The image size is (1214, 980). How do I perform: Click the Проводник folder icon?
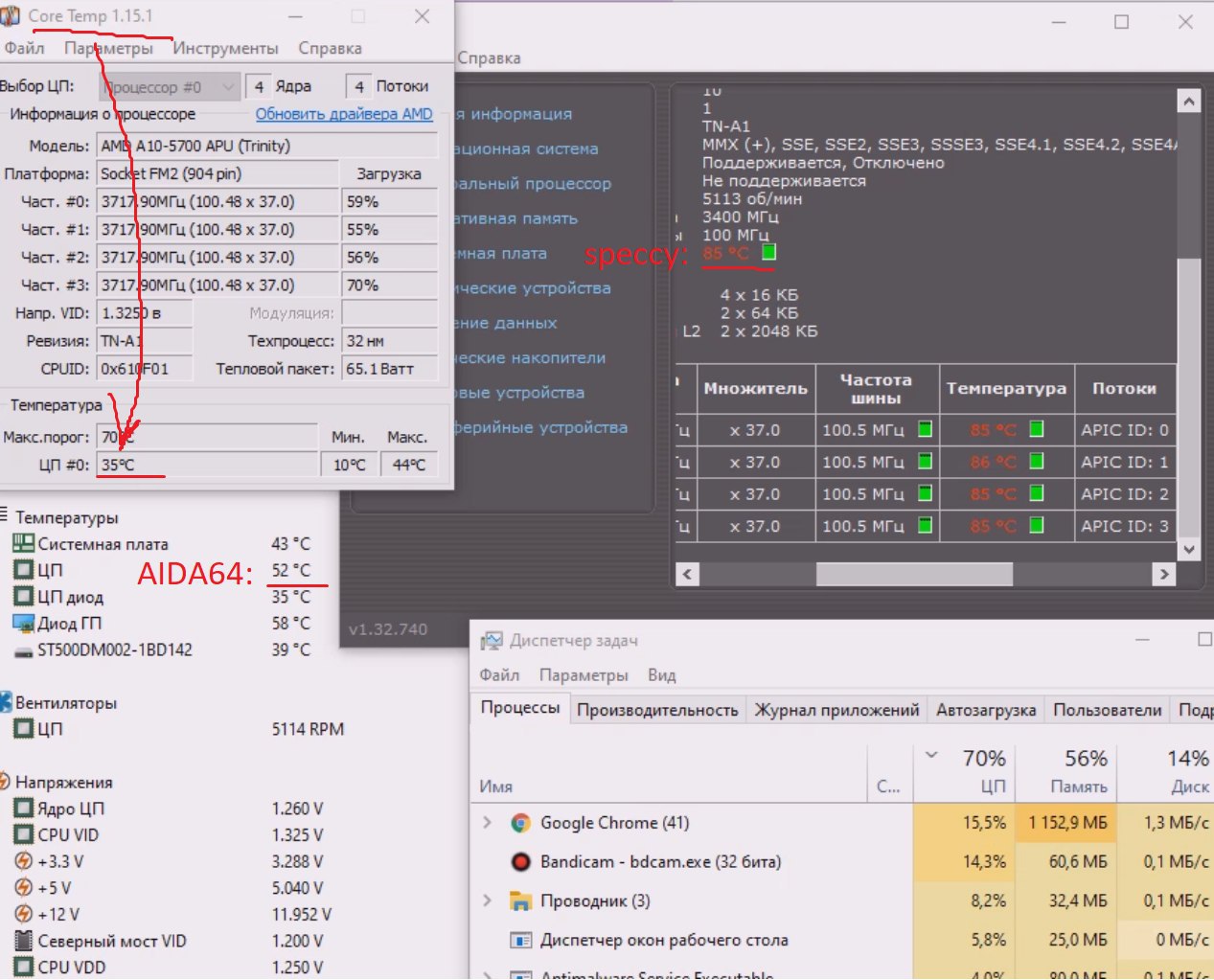(520, 901)
